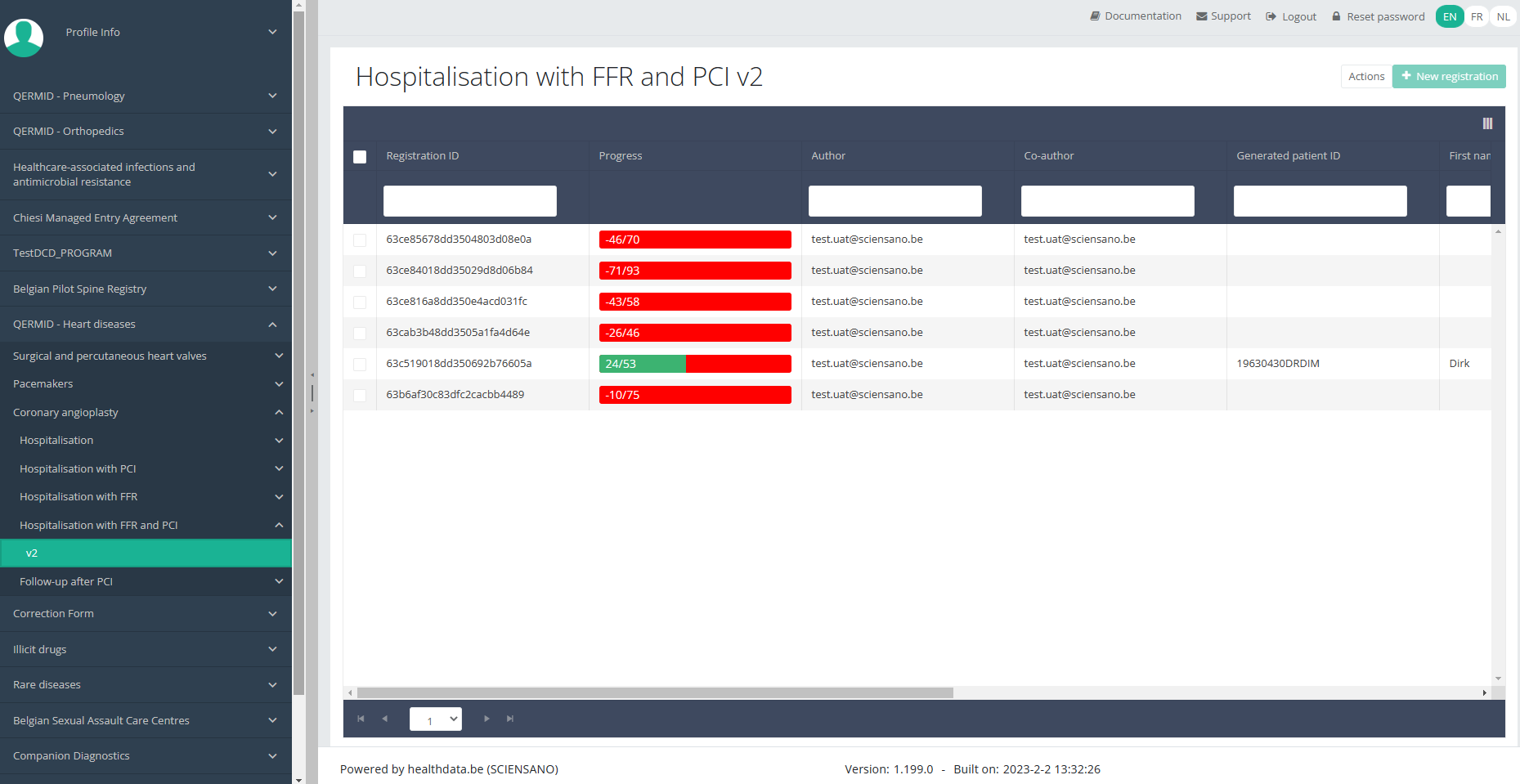The image size is (1520, 784).
Task: Click the user profile avatar icon
Action: click(24, 37)
